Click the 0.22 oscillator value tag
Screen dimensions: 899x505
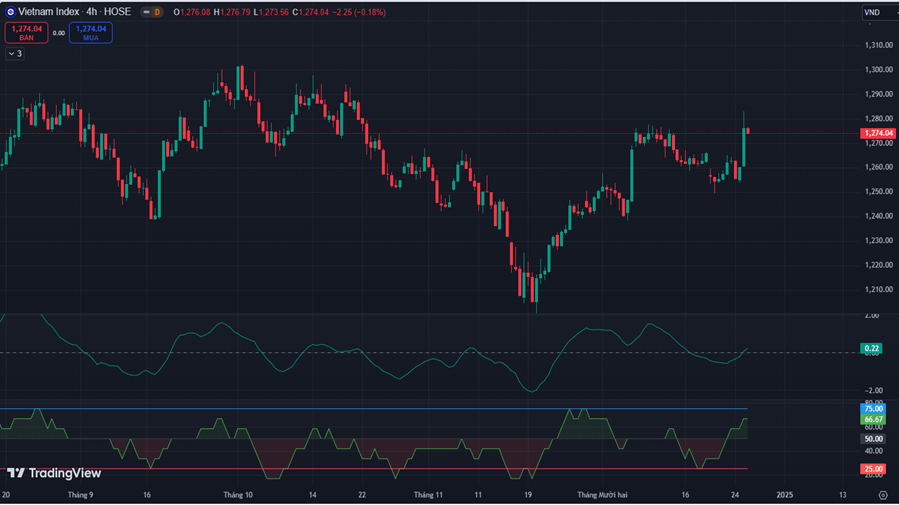point(871,348)
